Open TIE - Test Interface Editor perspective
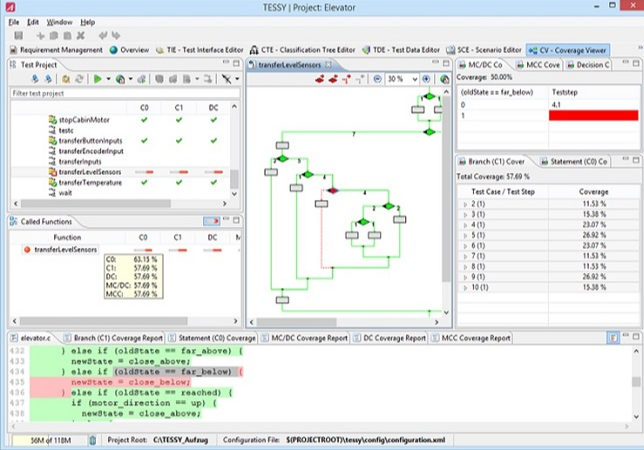Screen dimensions: 644x450 (200, 50)
